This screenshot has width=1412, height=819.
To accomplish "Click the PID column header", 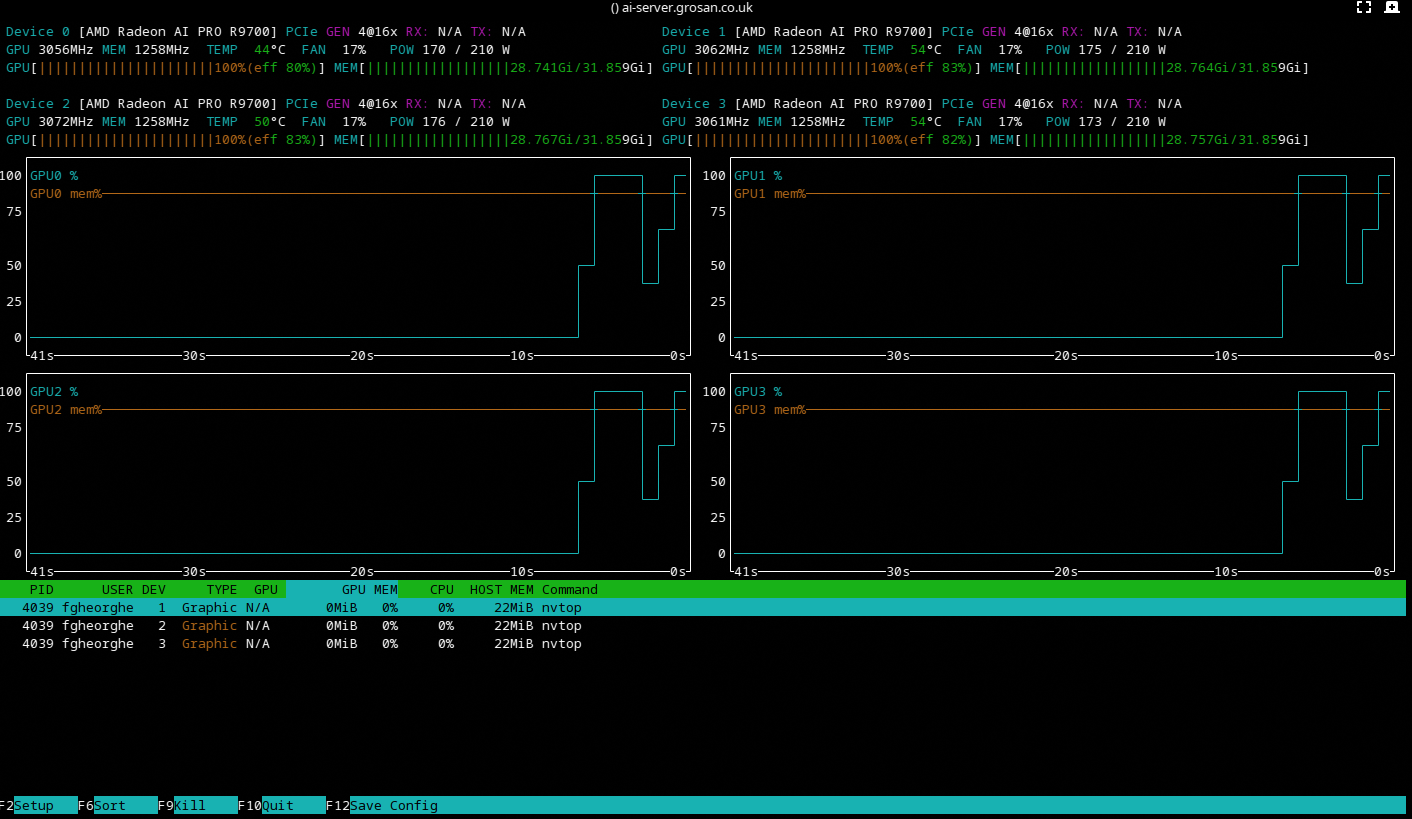I will (42, 590).
